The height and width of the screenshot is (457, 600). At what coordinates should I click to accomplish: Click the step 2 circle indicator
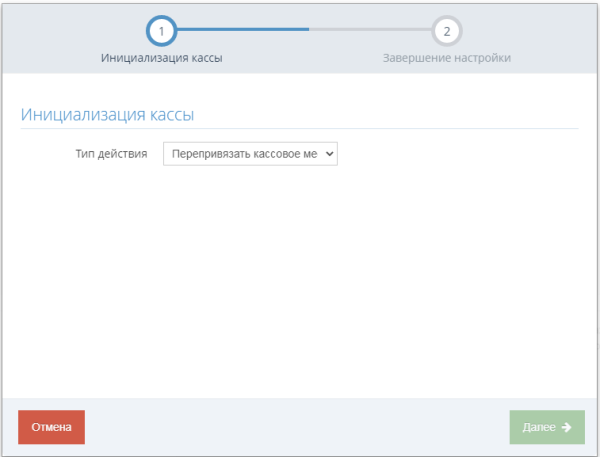(x=447, y=31)
